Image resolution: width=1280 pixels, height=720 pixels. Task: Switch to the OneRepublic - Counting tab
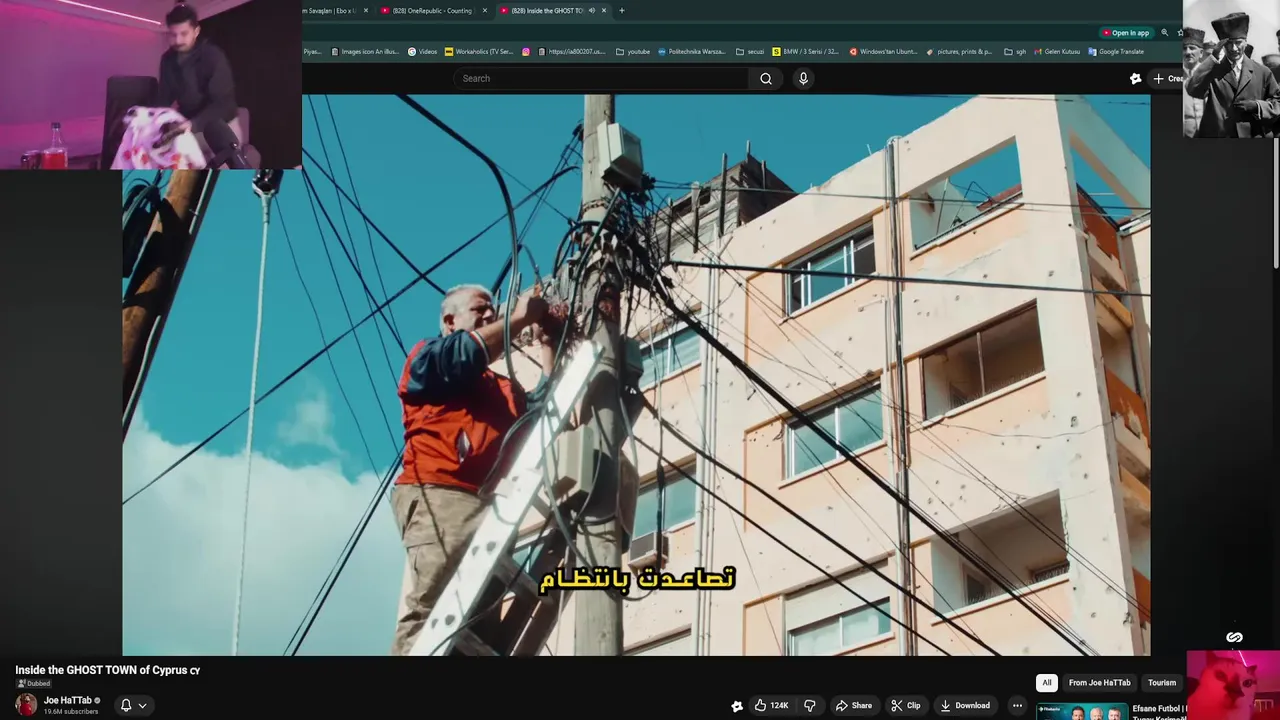click(432, 11)
